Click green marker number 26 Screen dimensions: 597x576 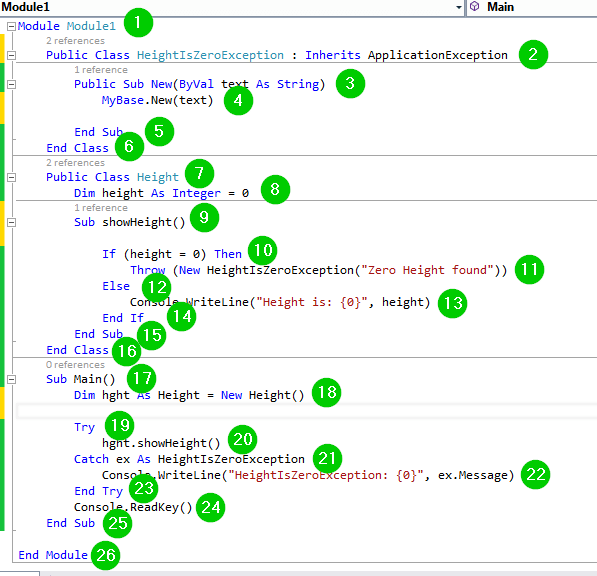pyautogui.click(x=105, y=555)
